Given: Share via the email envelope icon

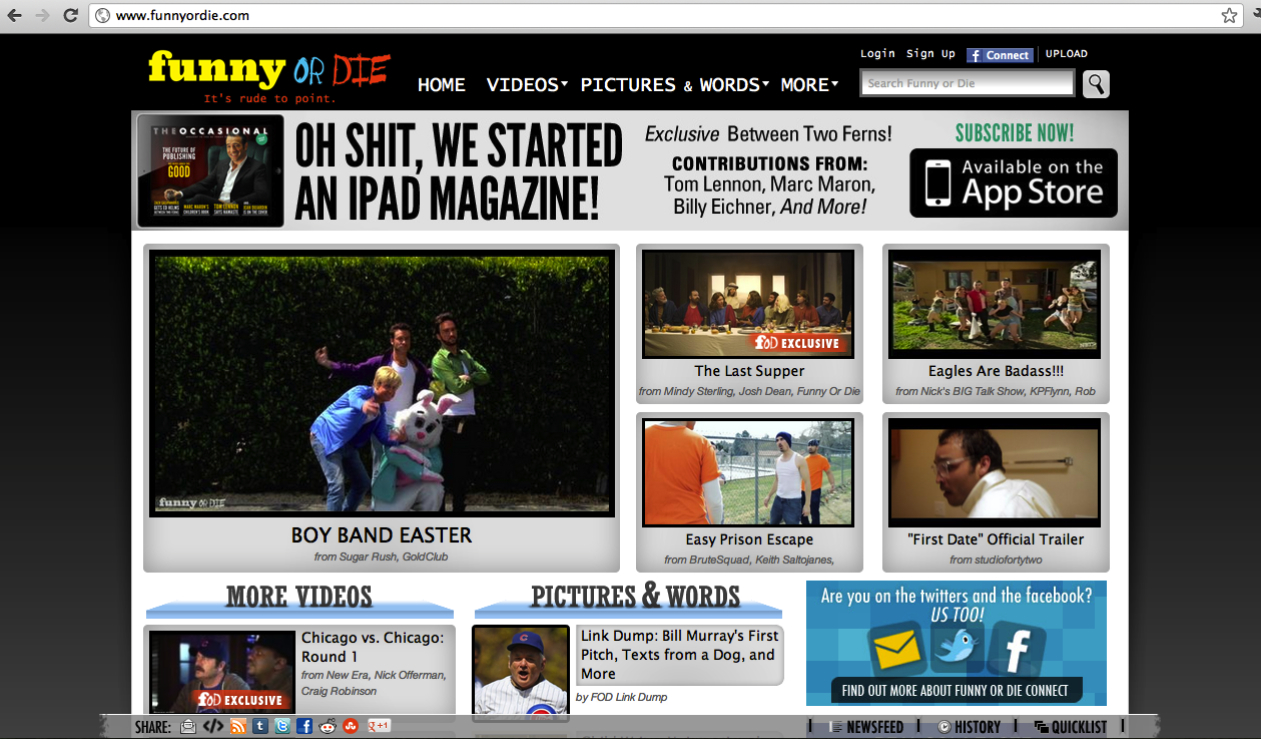Looking at the screenshot, I should [188, 727].
